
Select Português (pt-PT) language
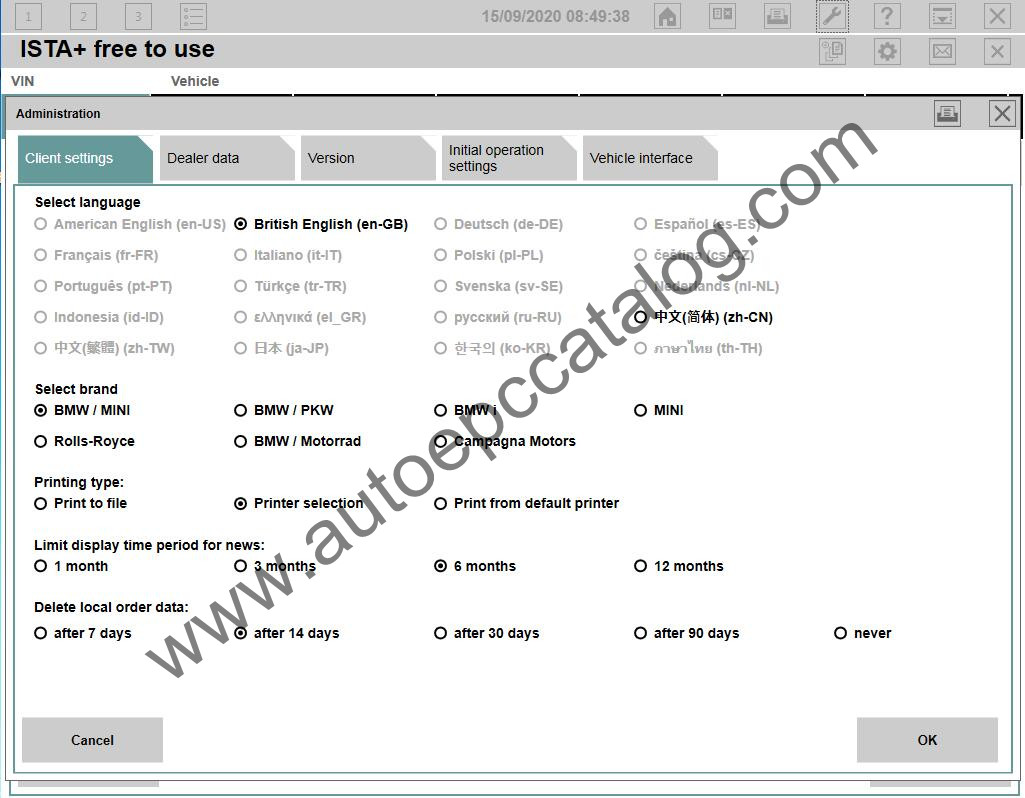pyautogui.click(x=103, y=286)
